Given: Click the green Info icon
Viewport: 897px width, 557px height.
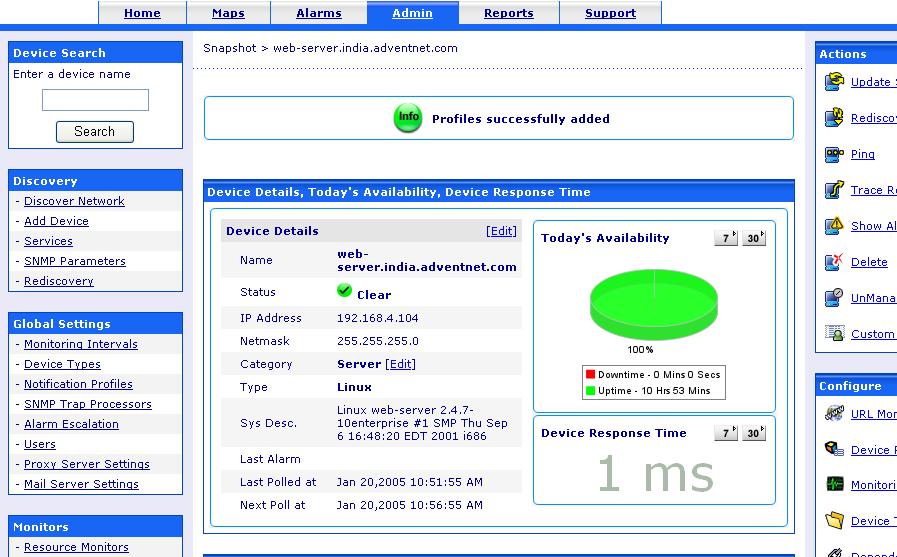Looking at the screenshot, I should click(x=407, y=118).
